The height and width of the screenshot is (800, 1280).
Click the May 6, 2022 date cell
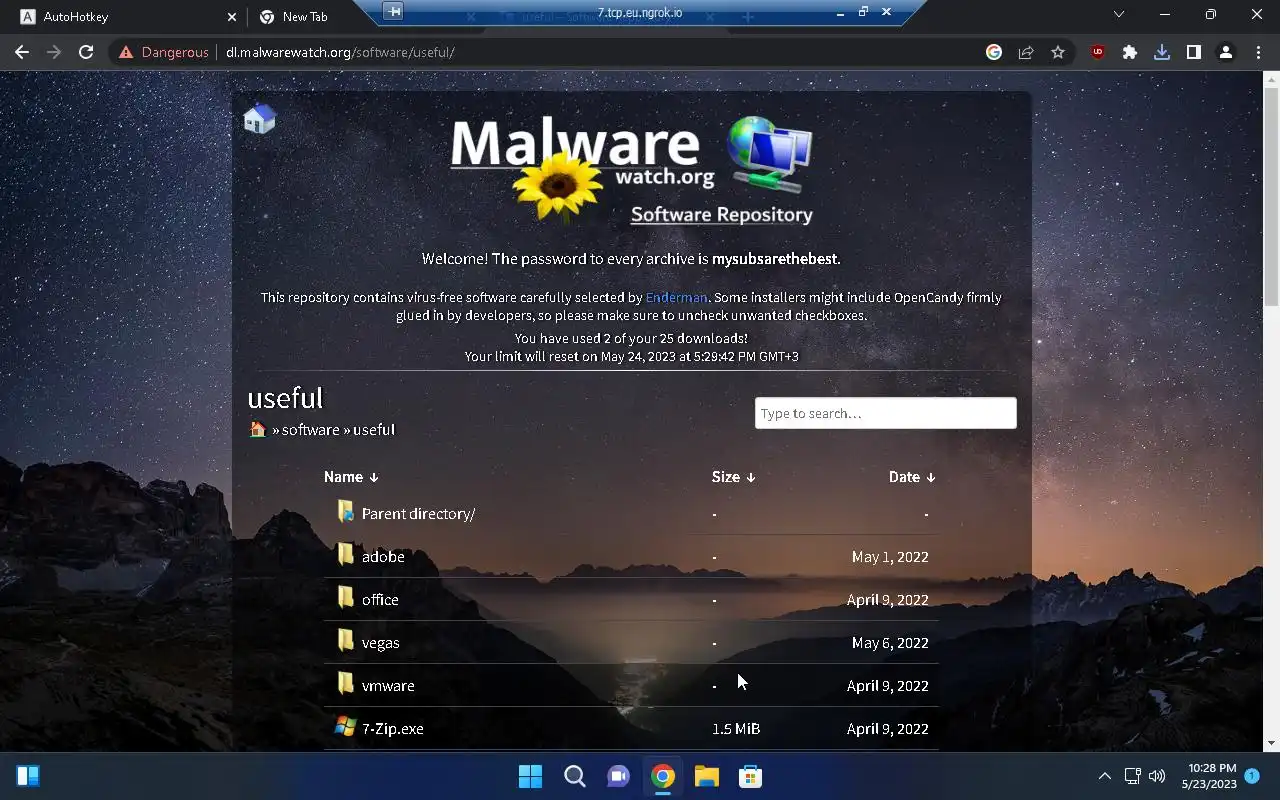(x=890, y=642)
